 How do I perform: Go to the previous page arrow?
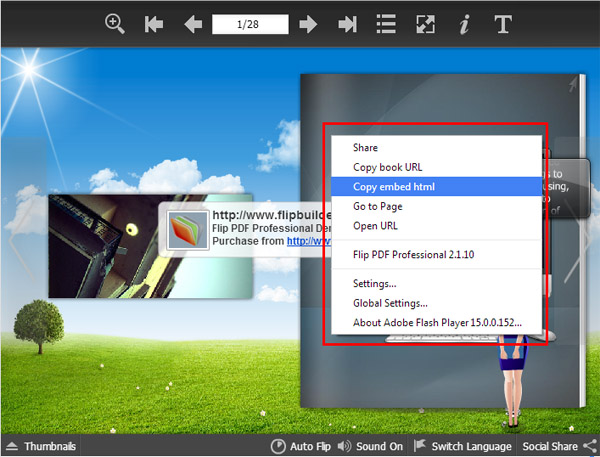pos(193,24)
